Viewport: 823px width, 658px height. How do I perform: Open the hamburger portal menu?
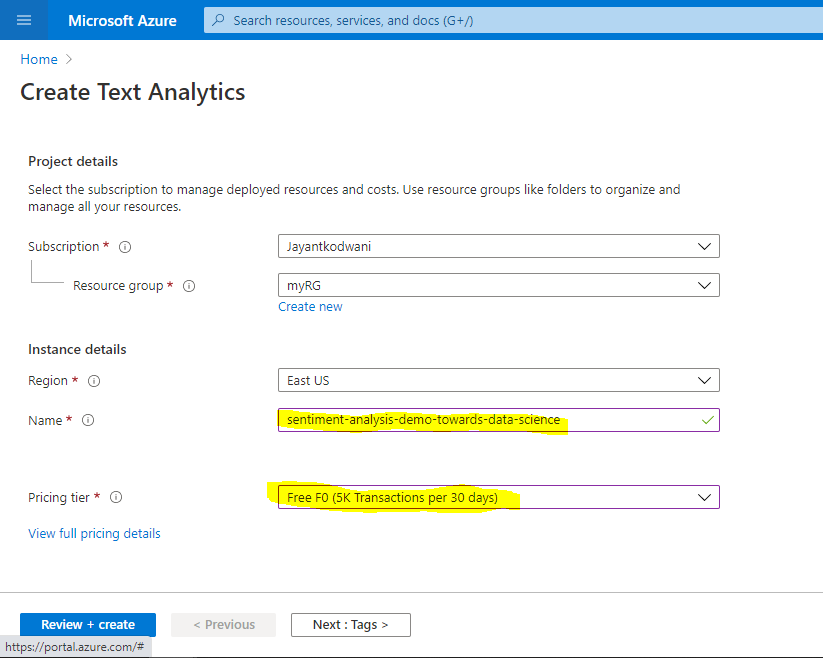pos(24,20)
